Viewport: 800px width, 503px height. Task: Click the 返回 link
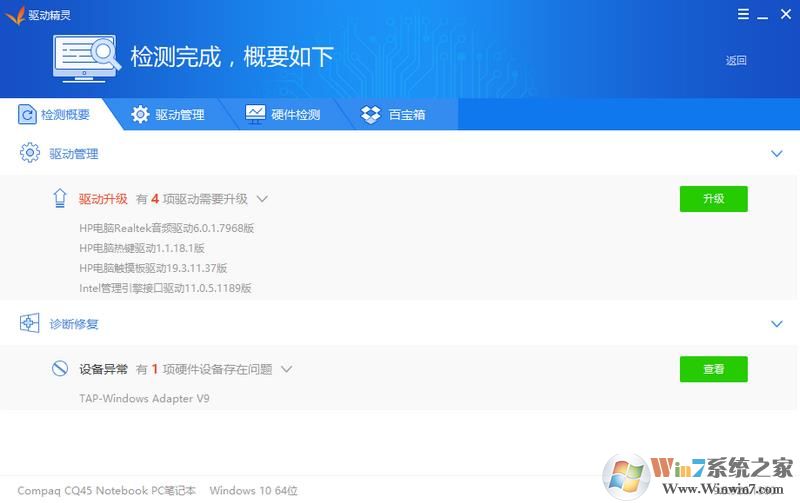pos(736,60)
